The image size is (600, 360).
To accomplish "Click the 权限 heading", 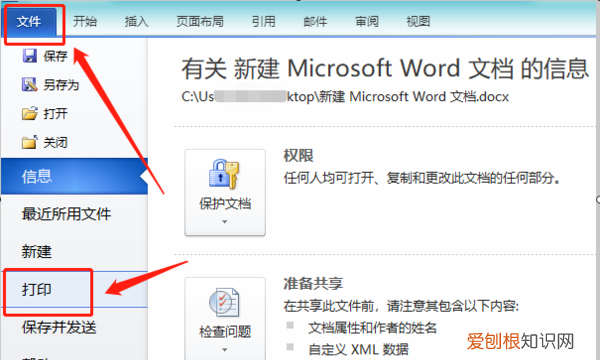I will (x=298, y=156).
